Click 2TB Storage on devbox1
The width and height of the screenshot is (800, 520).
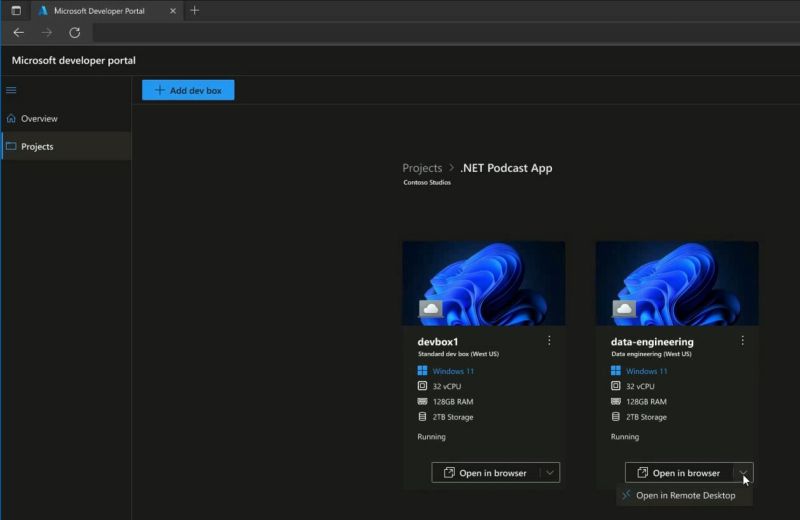point(453,417)
